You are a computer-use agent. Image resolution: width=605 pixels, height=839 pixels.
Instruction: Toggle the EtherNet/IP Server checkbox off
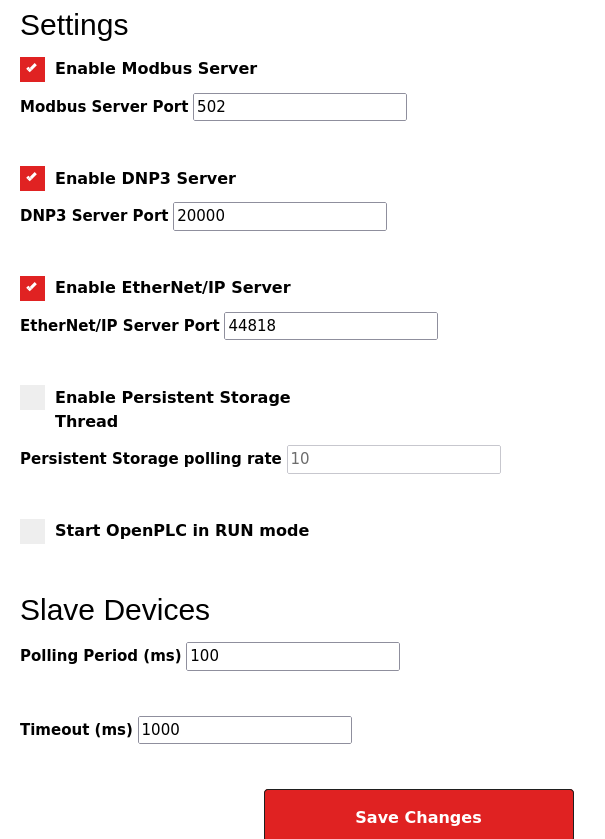pyautogui.click(x=32, y=288)
